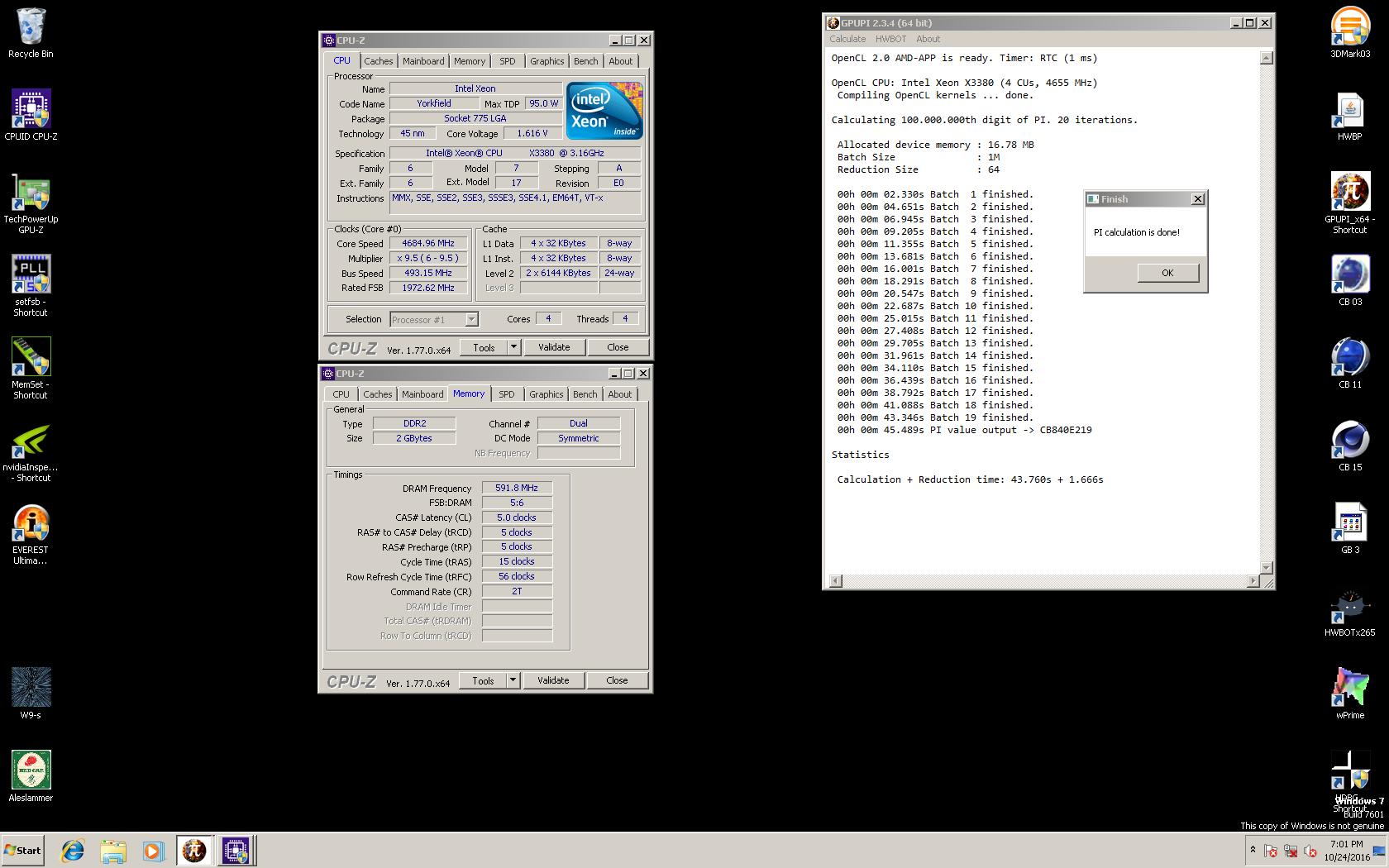Click GPUPI vertical scrollbar up arrow
Screen dimensions: 1389x868
[1266, 58]
